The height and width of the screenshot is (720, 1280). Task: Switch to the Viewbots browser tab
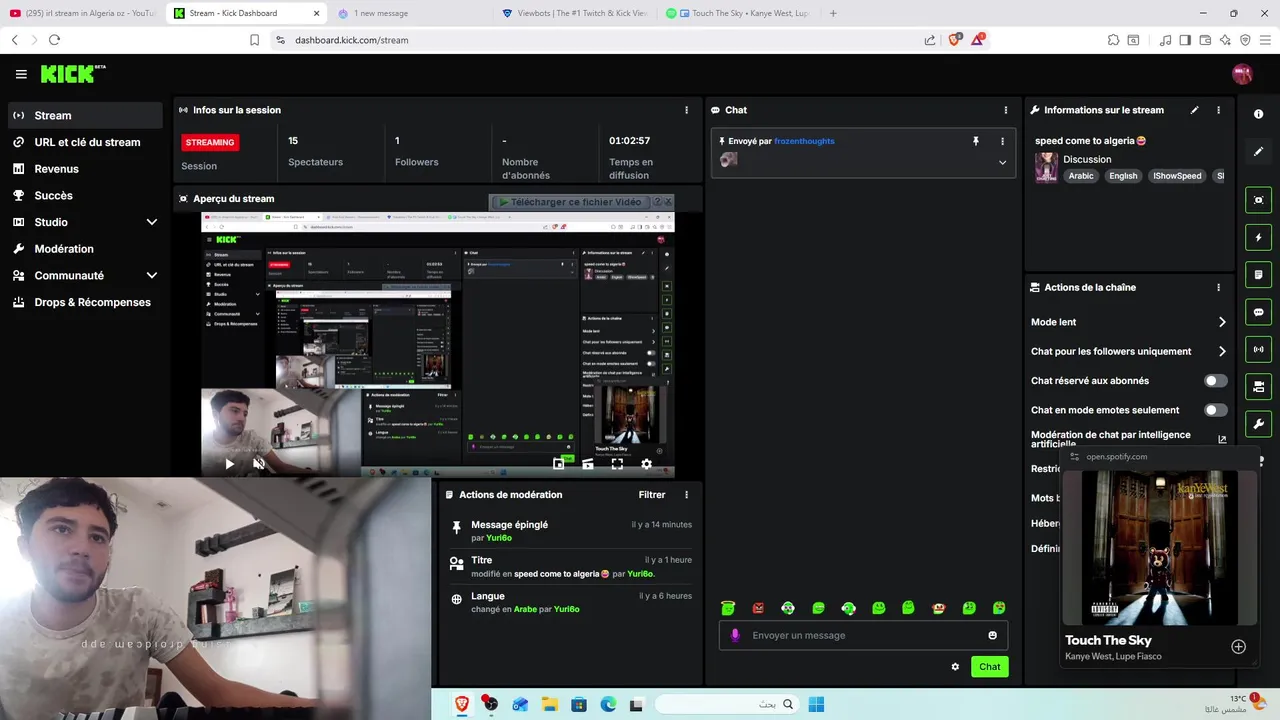(x=575, y=13)
